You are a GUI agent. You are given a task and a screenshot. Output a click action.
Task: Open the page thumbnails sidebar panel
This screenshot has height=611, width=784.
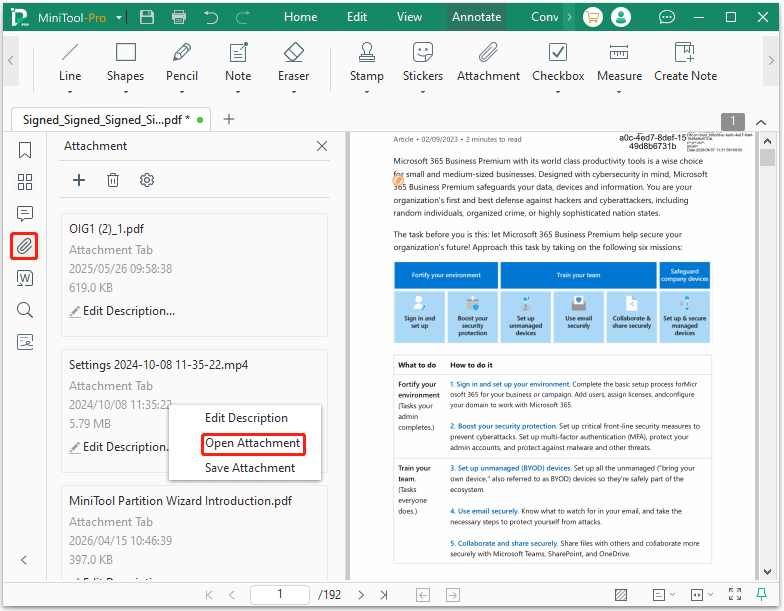pos(25,182)
